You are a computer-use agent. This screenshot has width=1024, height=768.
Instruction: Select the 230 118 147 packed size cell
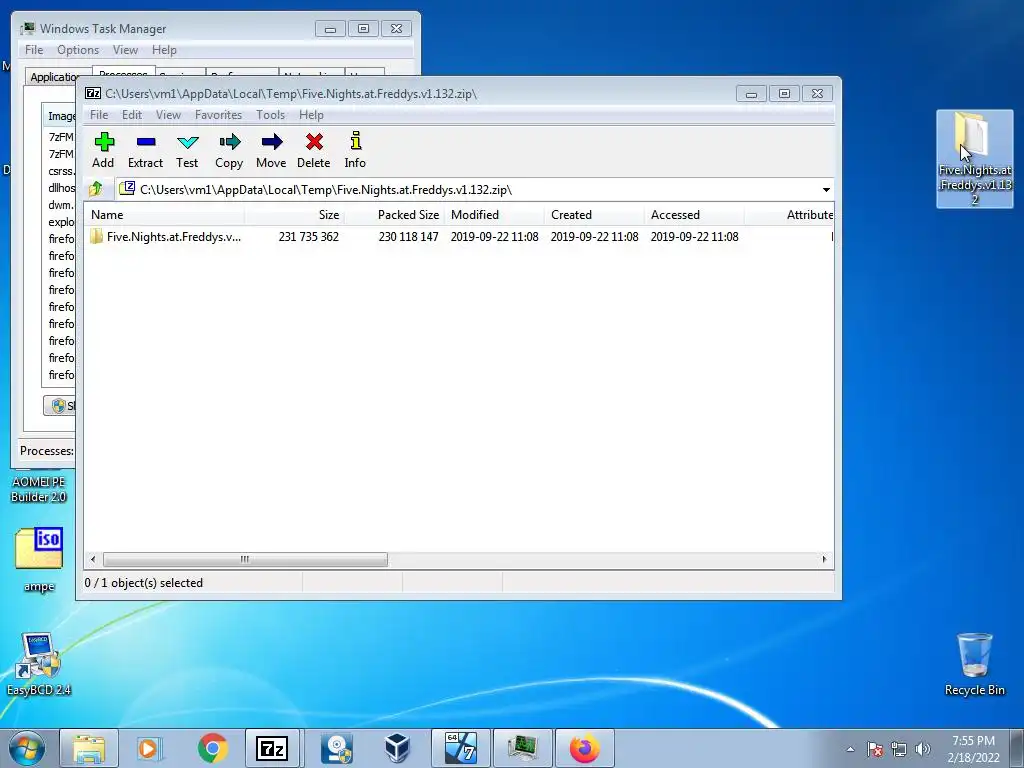[408, 237]
